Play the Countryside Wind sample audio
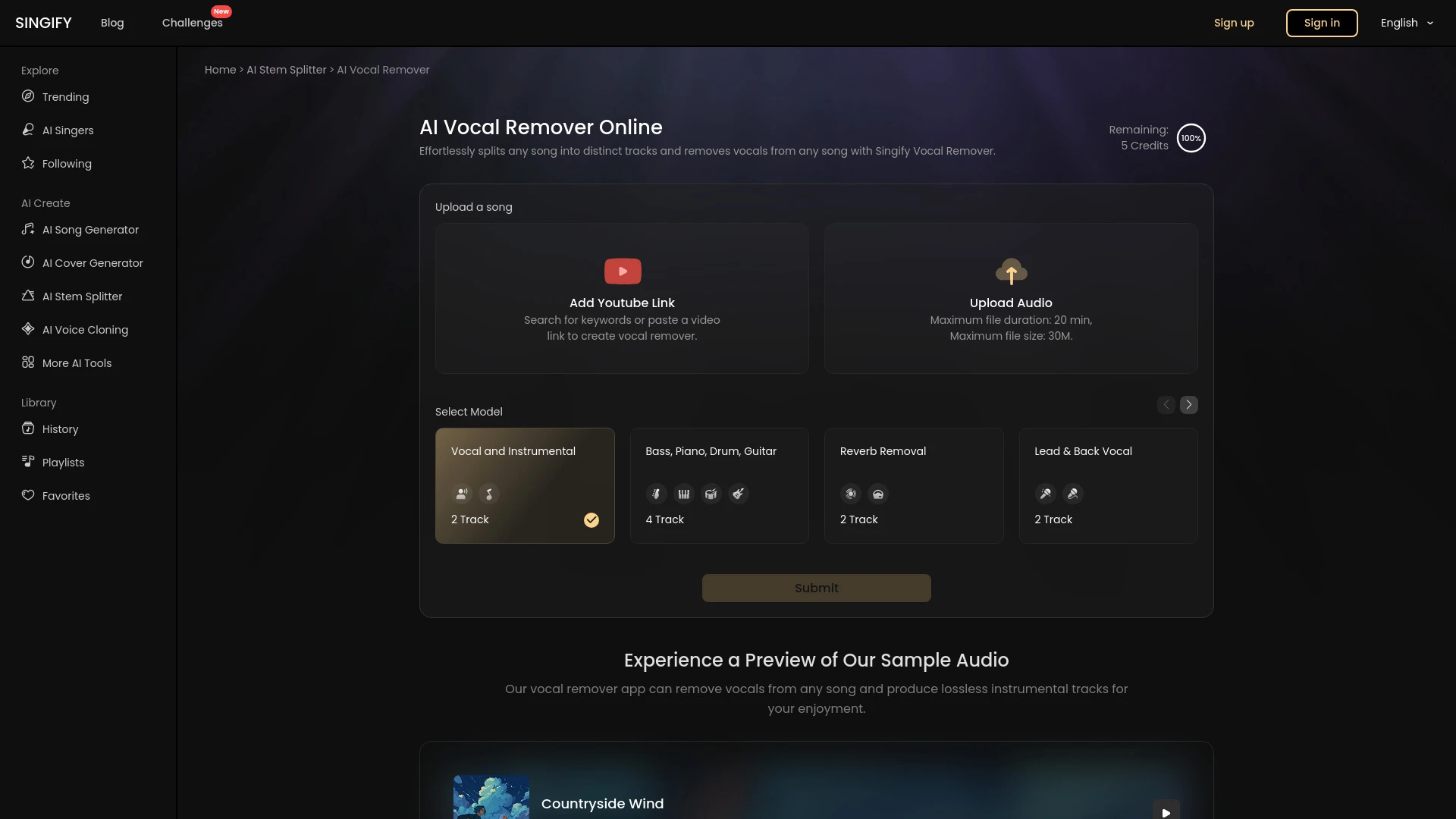The width and height of the screenshot is (1456, 819). pyautogui.click(x=1166, y=811)
